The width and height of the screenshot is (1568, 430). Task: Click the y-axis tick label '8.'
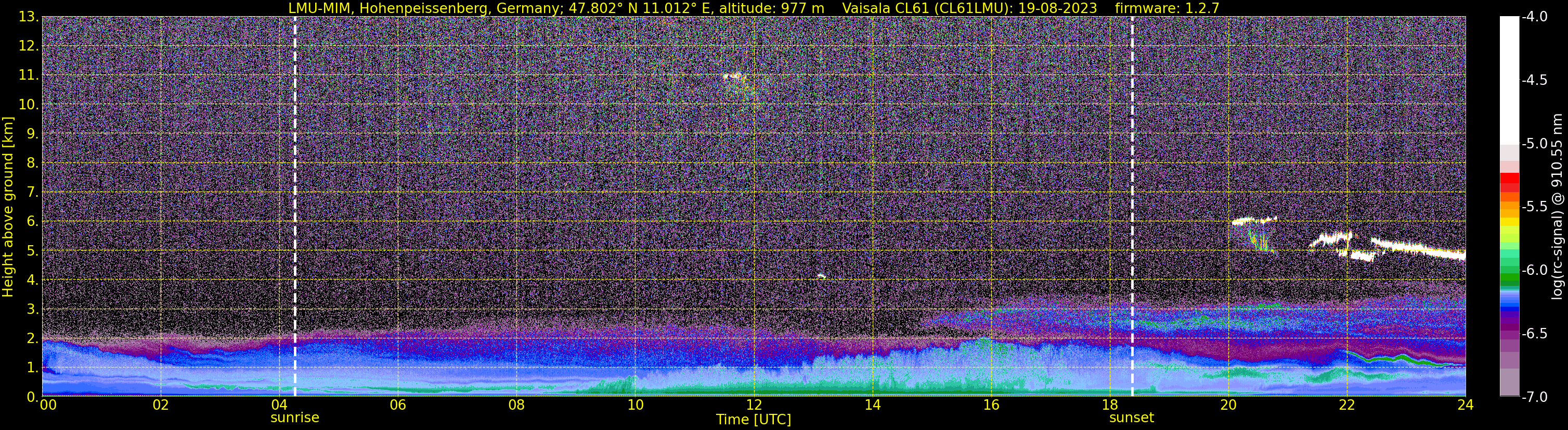(x=33, y=163)
